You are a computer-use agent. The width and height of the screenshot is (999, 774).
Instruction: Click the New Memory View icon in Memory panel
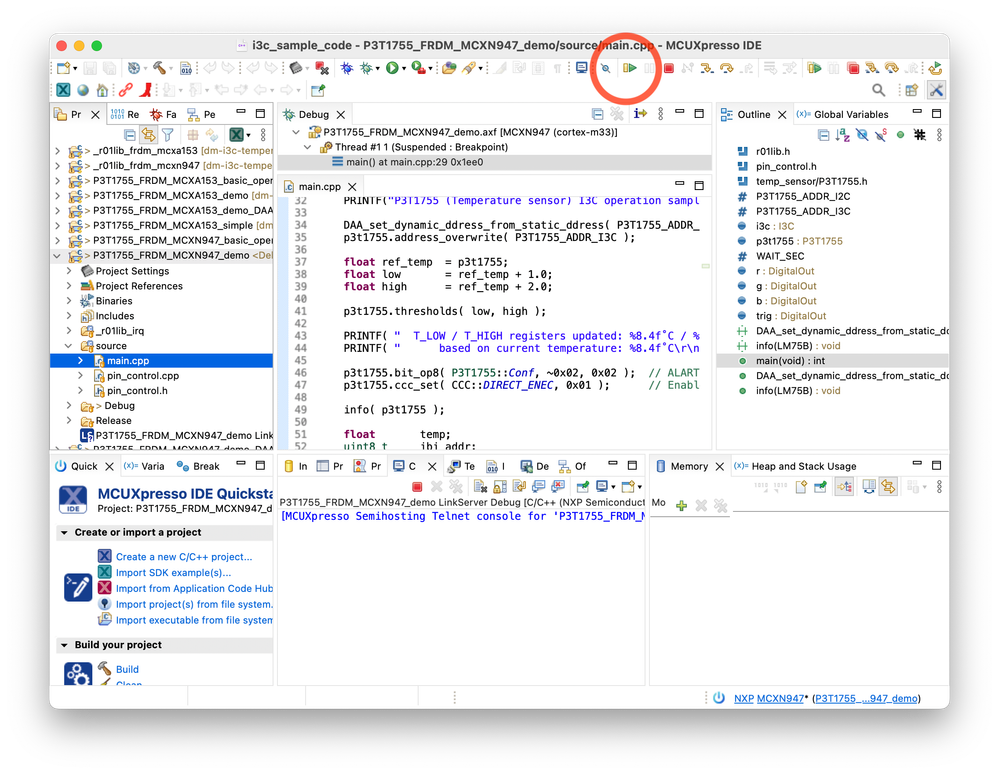[801, 487]
